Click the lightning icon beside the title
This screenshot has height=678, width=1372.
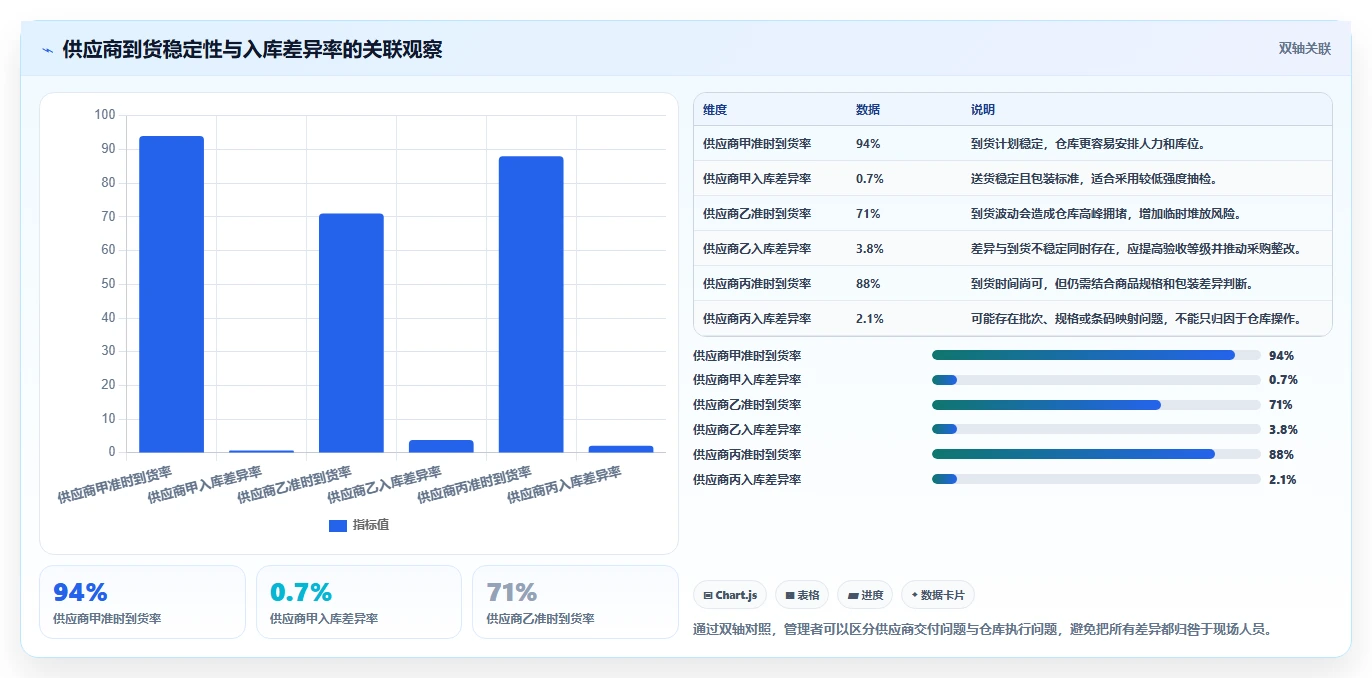[x=48, y=50]
